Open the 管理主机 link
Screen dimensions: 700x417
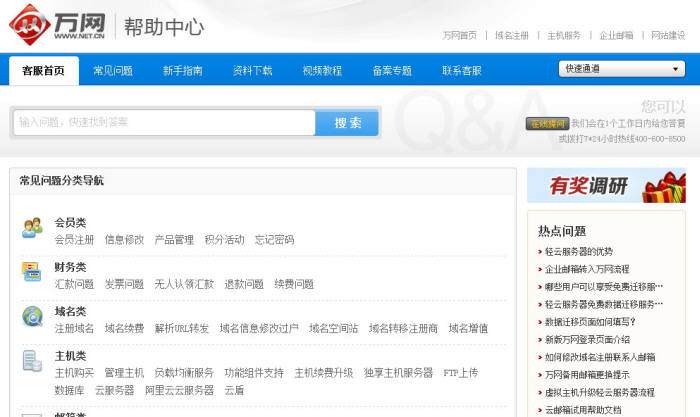pos(124,373)
